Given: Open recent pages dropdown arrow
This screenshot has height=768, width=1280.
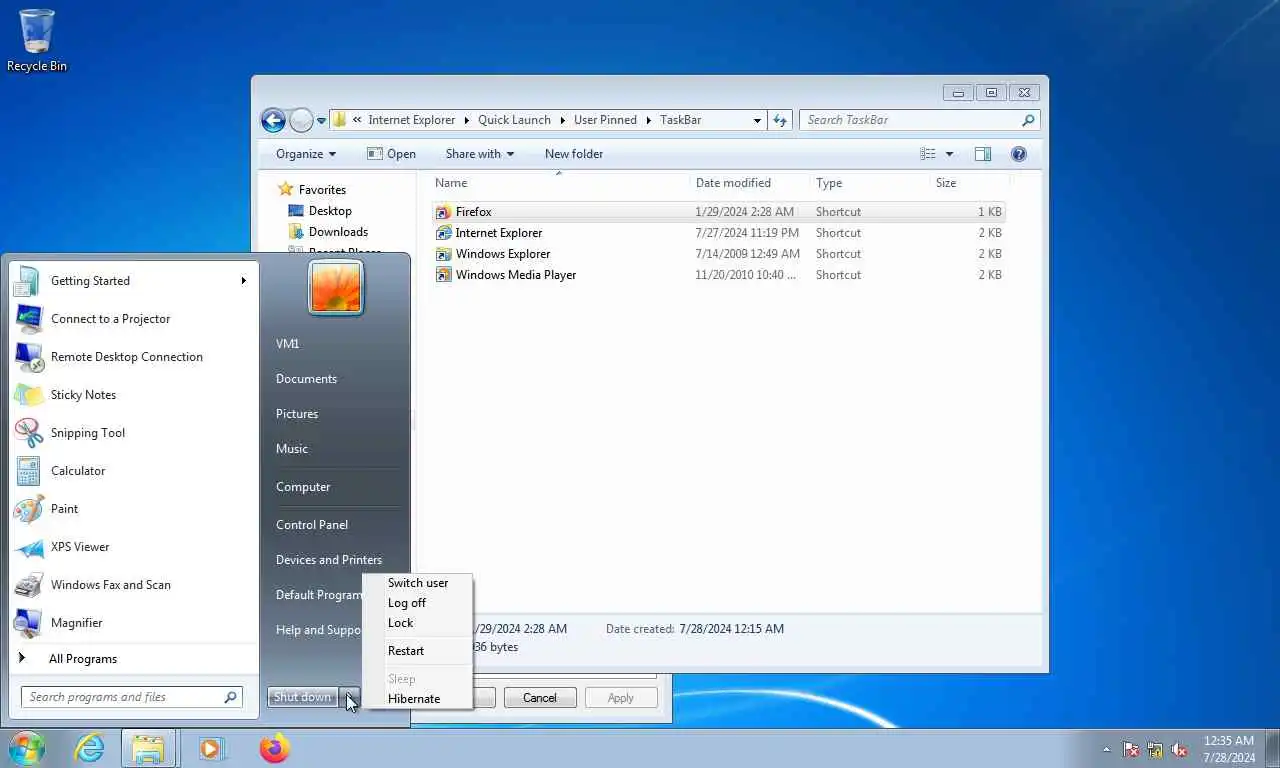Looking at the screenshot, I should point(321,120).
